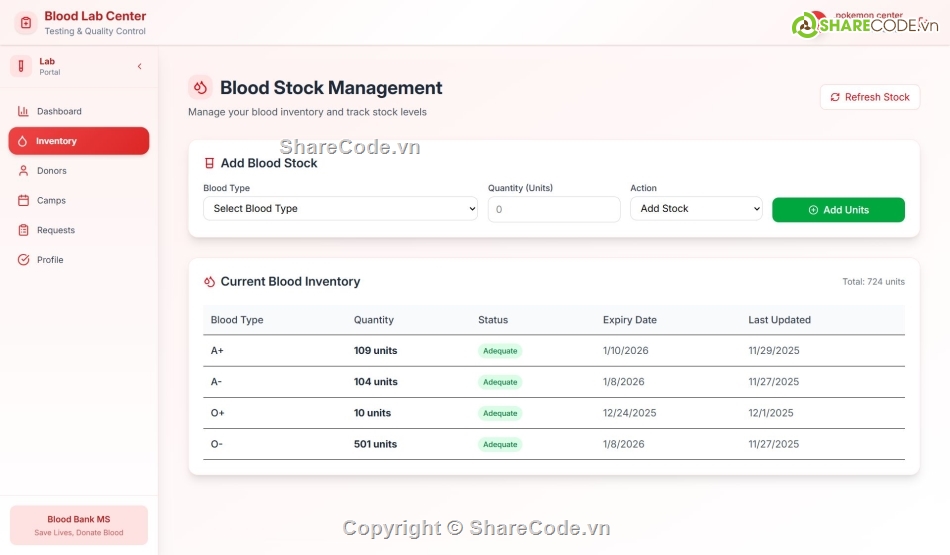Click the Blood Lab Center logo icon
The image size is (950, 555).
pos(26,22)
